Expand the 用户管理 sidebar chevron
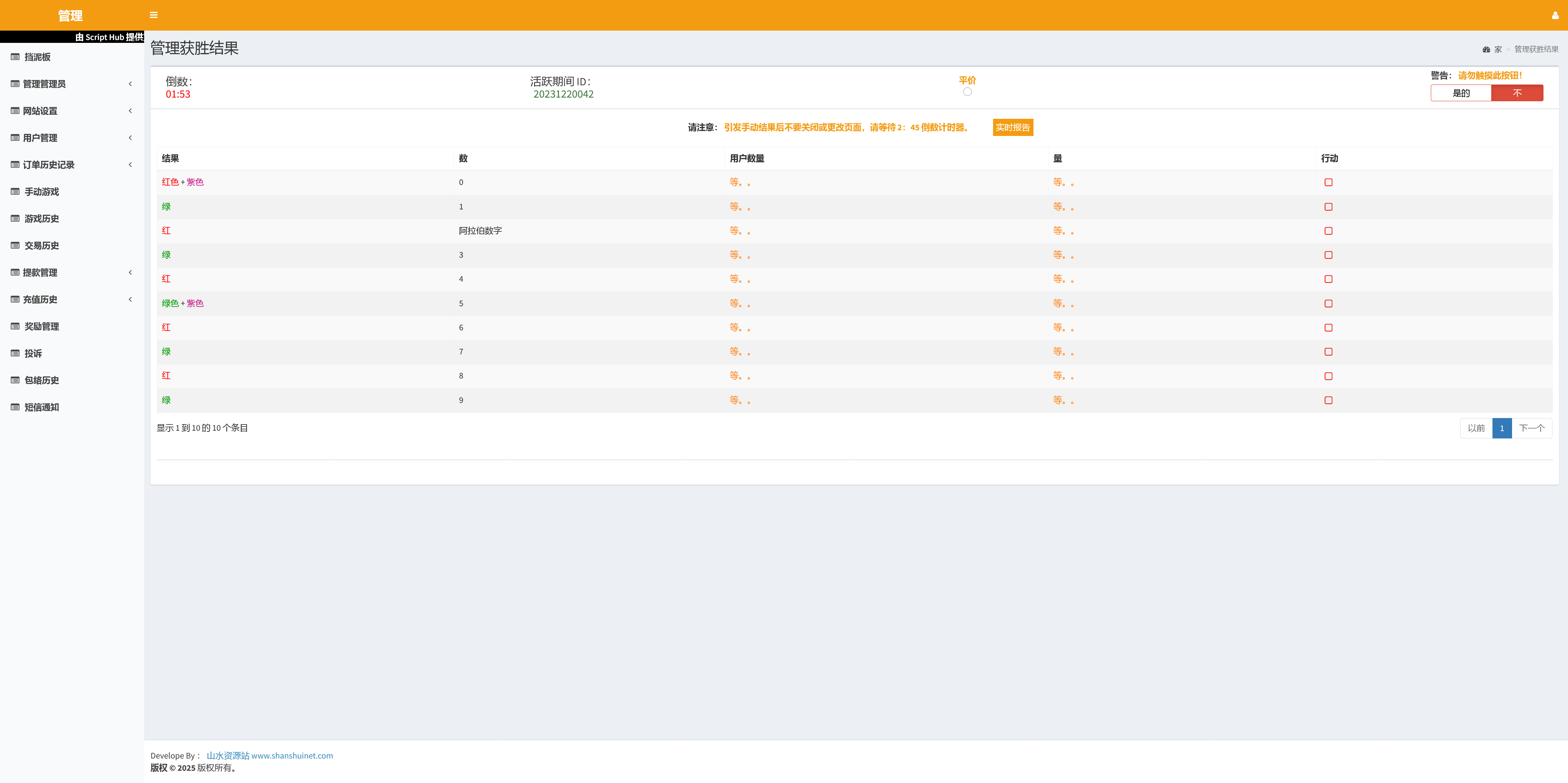This screenshot has width=1568, height=783. click(x=130, y=138)
